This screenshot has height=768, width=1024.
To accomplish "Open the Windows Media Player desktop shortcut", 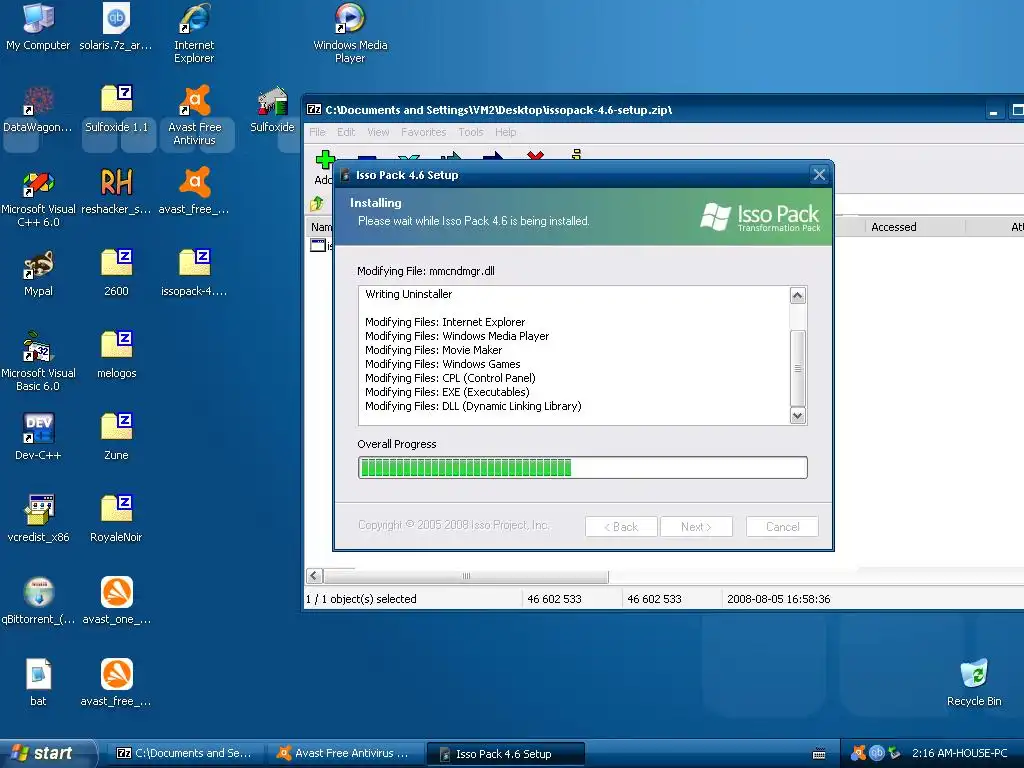I will (350, 33).
